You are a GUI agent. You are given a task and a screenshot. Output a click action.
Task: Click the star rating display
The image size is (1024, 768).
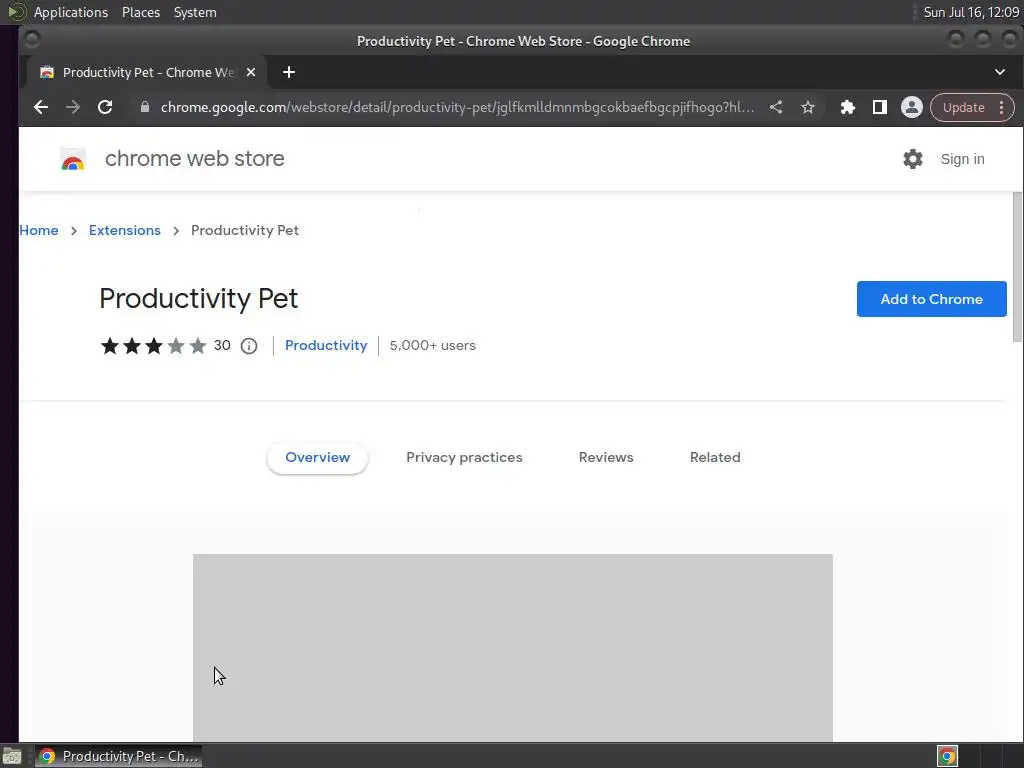[153, 345]
